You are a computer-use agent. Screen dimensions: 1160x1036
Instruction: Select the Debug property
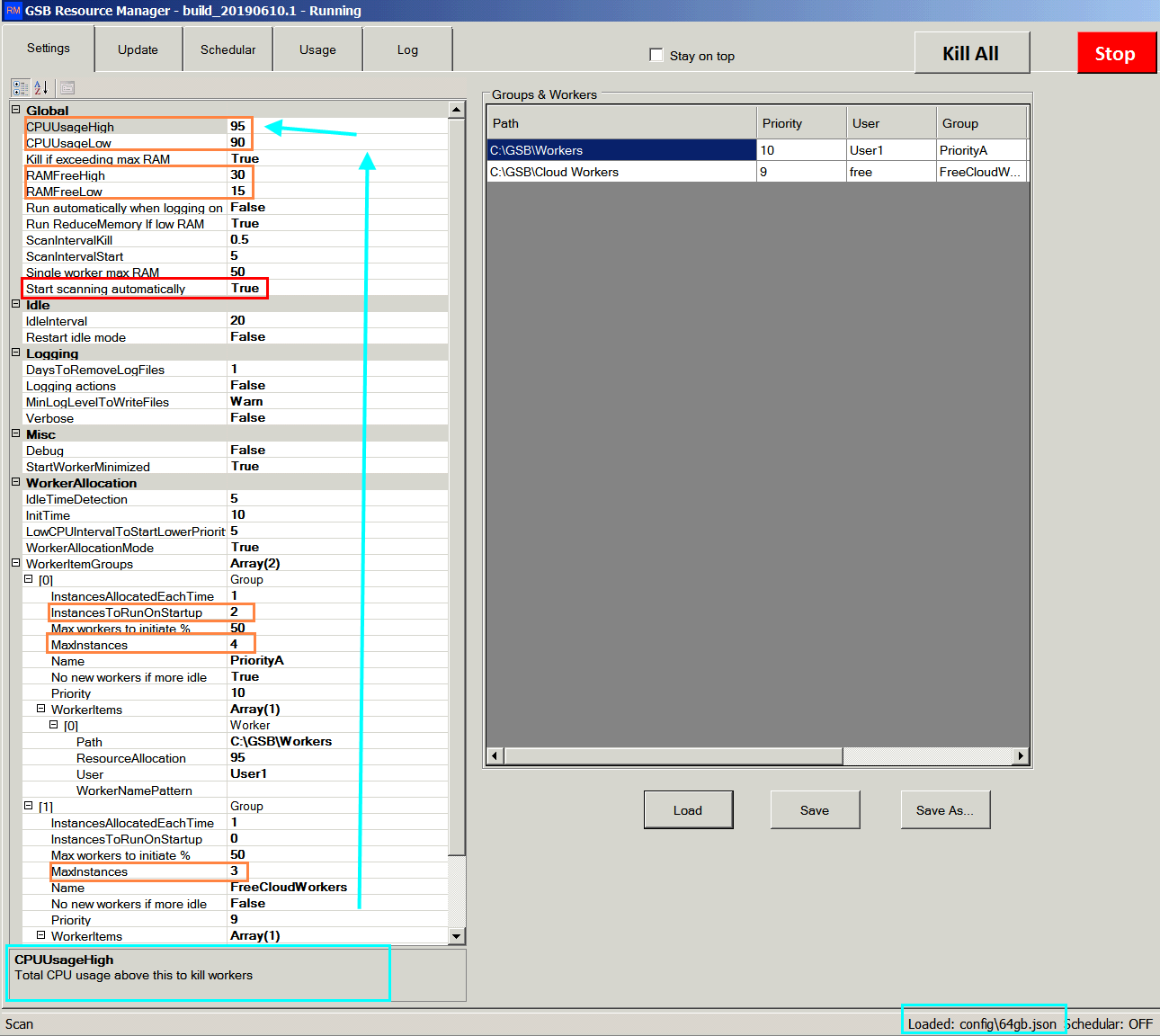pos(235,450)
